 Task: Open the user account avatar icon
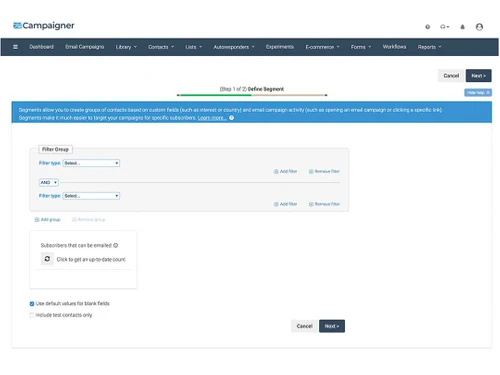coord(479,27)
